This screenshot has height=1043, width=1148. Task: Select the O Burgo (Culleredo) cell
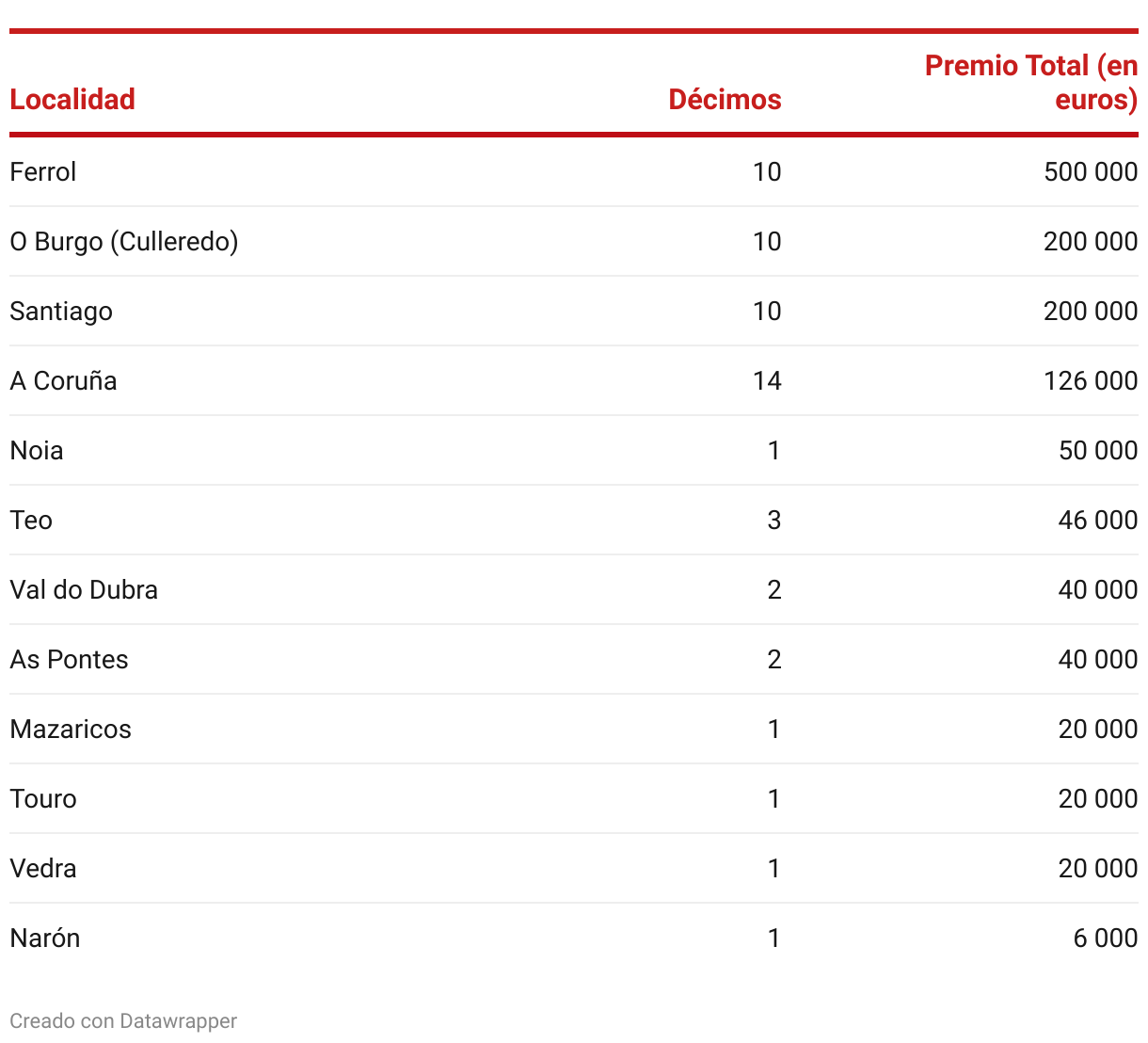(124, 241)
